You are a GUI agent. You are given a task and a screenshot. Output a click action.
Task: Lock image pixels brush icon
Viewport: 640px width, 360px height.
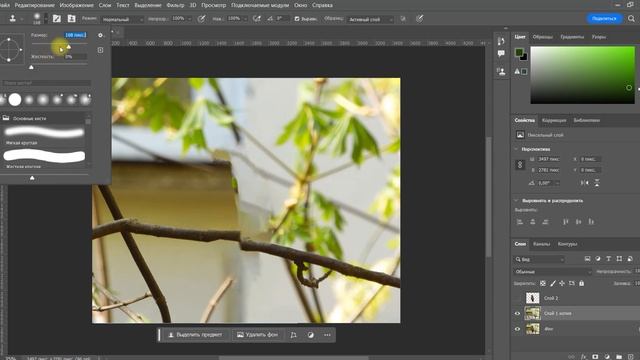point(553,283)
